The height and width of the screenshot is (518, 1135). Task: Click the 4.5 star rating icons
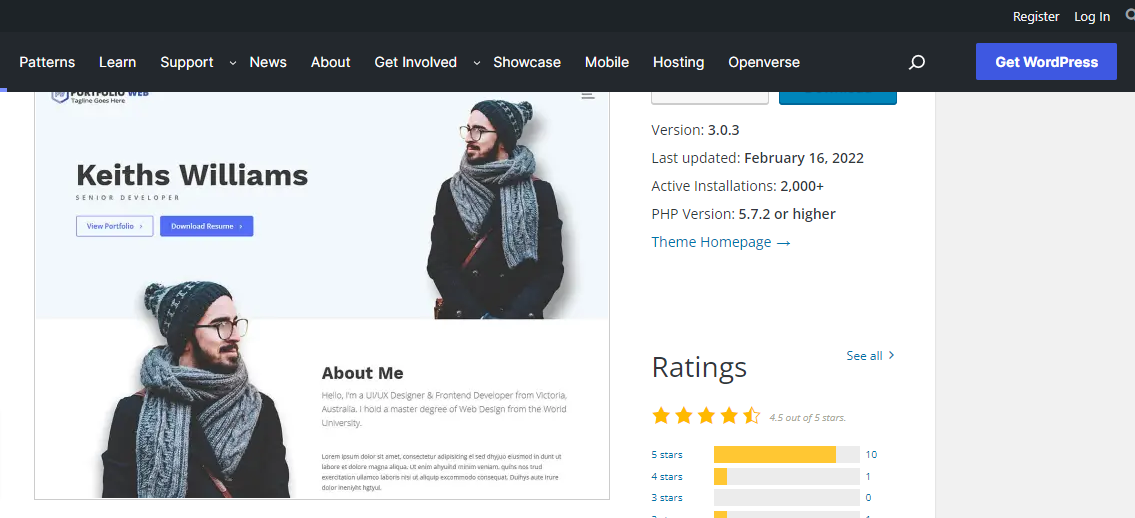tap(706, 415)
